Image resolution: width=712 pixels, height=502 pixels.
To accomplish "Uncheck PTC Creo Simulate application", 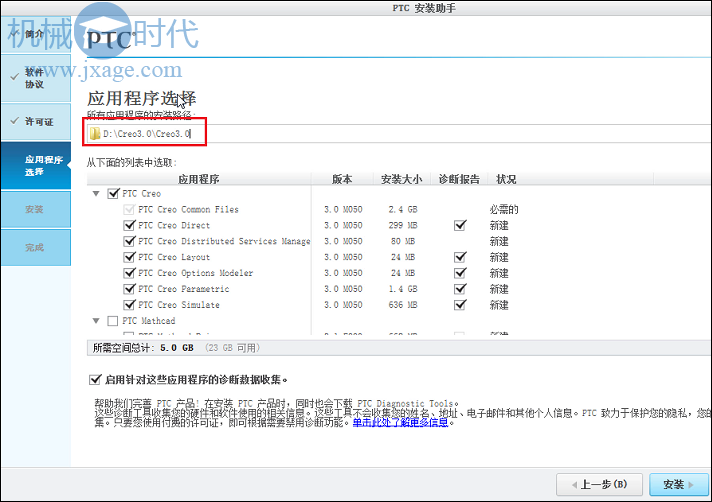I will click(129, 305).
